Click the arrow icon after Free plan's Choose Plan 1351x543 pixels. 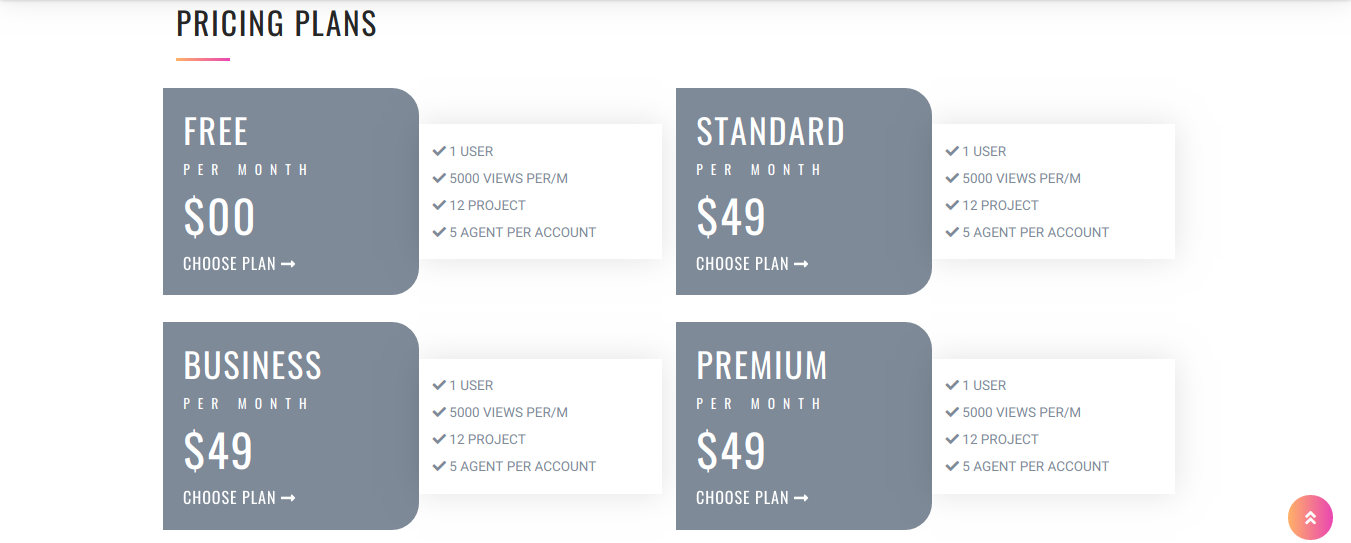point(288,264)
